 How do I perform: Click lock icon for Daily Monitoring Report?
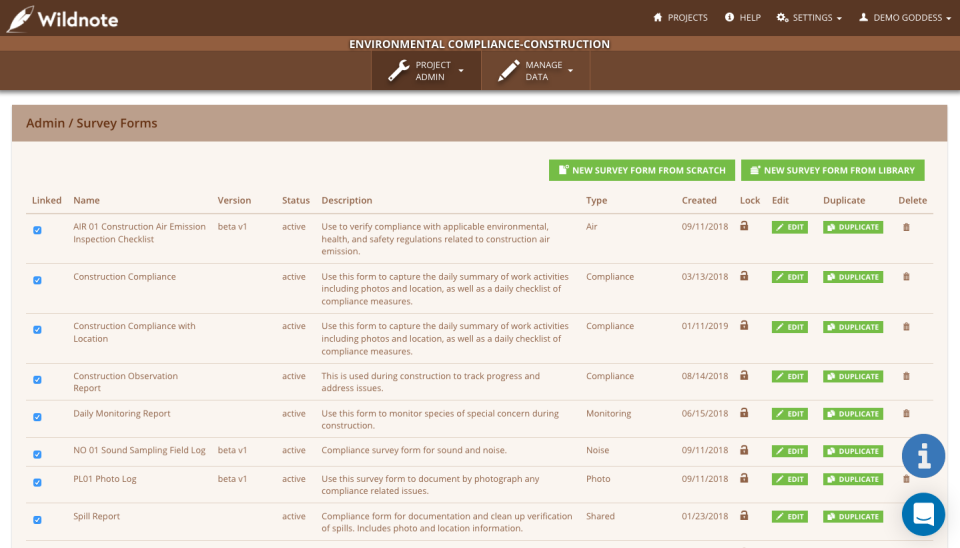[x=744, y=413]
